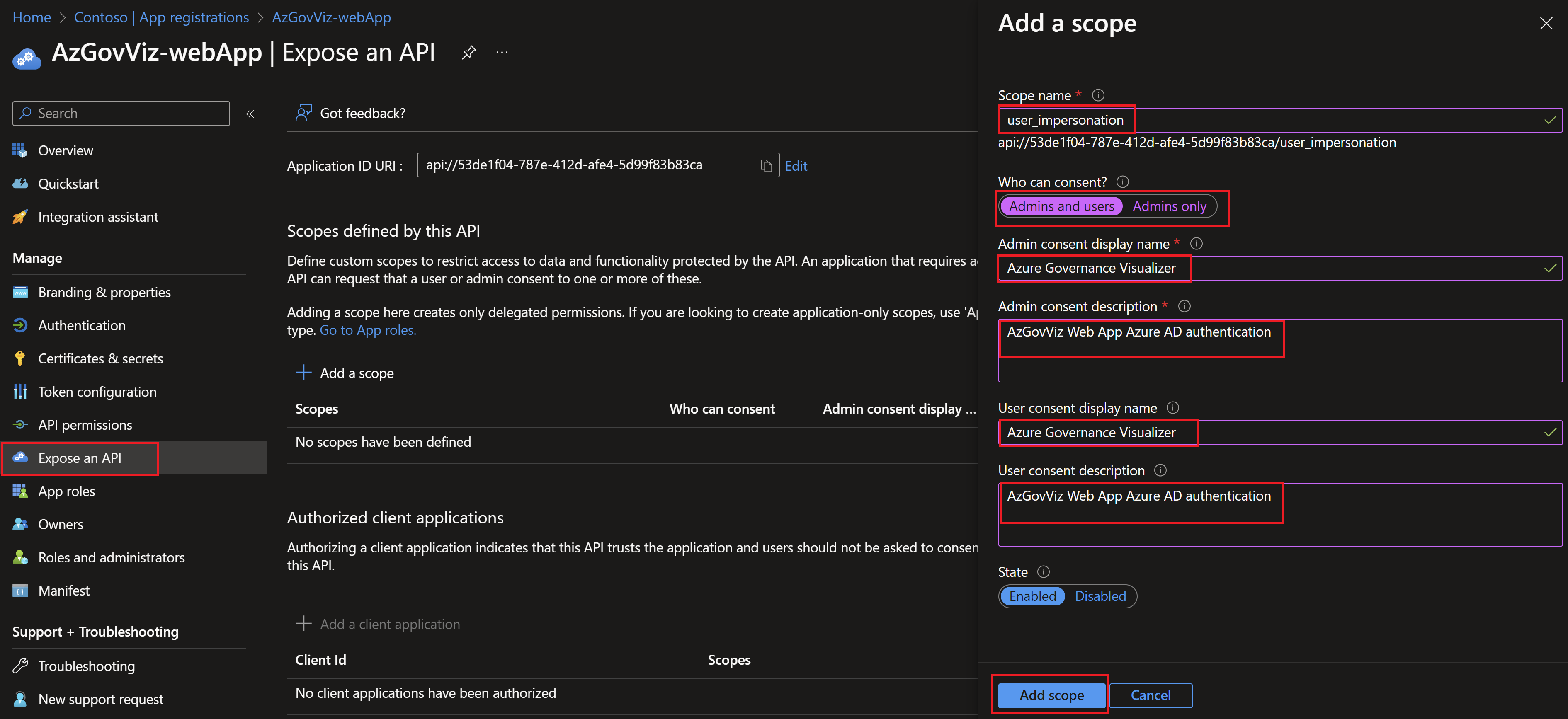The image size is (1568, 719).
Task: Open Certificates & secrets menu item
Action: pos(100,359)
